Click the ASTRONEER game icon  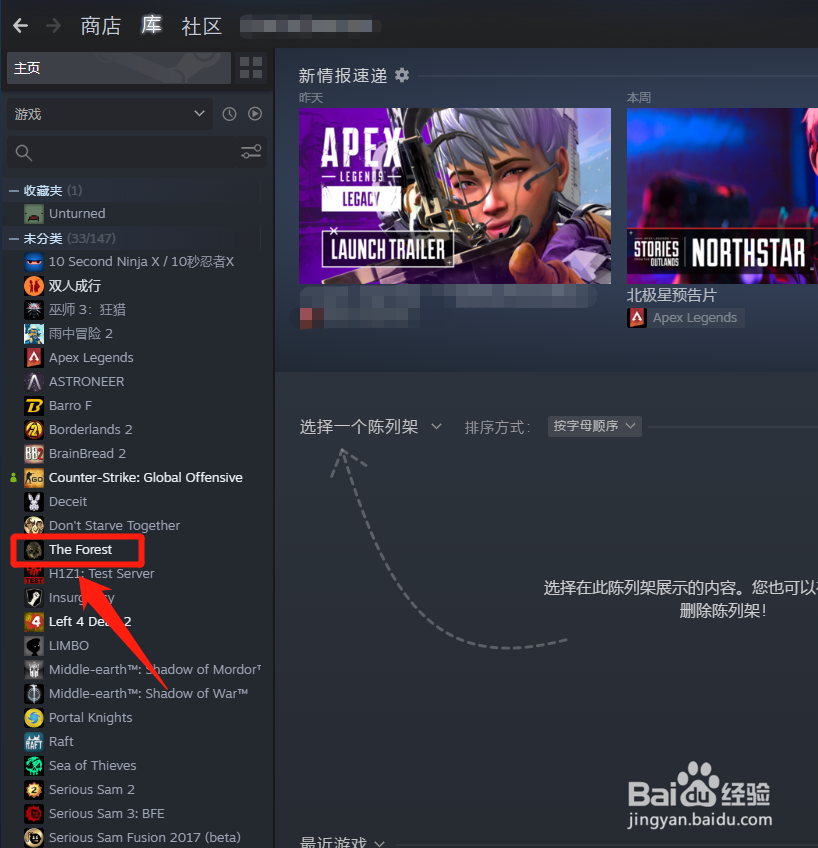34,382
